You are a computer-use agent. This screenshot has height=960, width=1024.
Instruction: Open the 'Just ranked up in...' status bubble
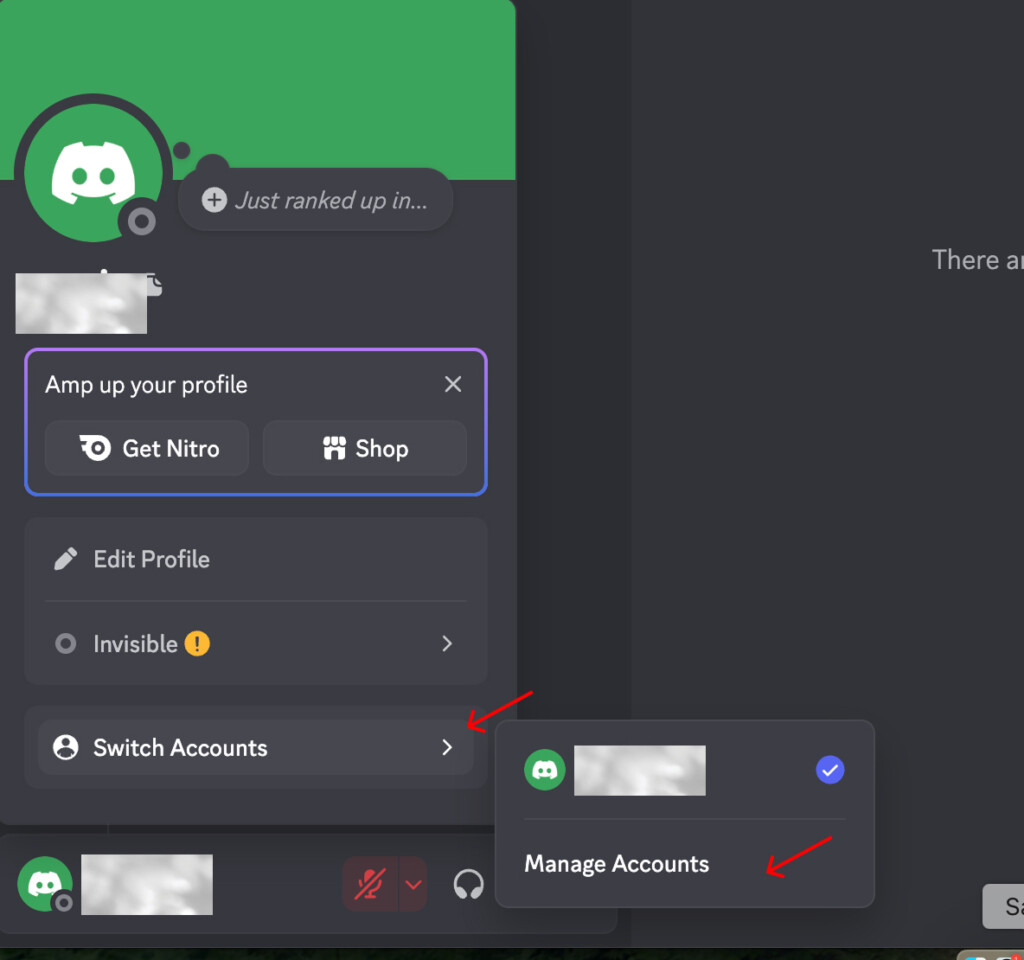click(316, 200)
